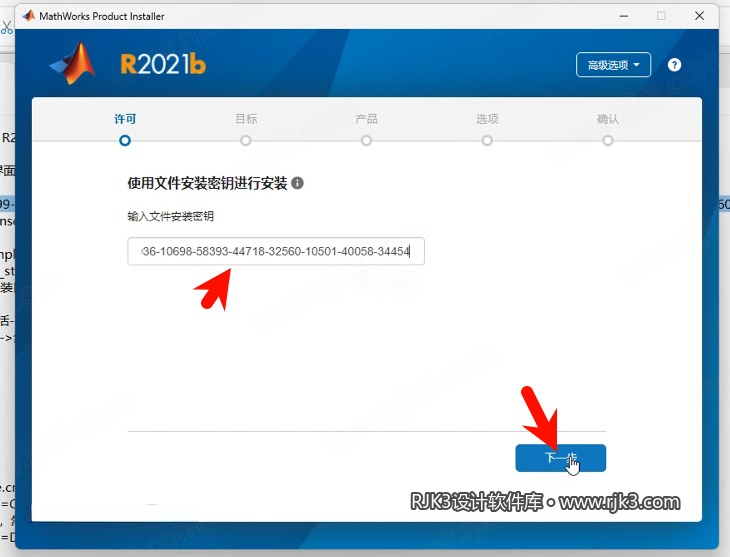Click the MathWorks icon in the title bar
Image resolution: width=730 pixels, height=557 pixels.
tap(29, 16)
